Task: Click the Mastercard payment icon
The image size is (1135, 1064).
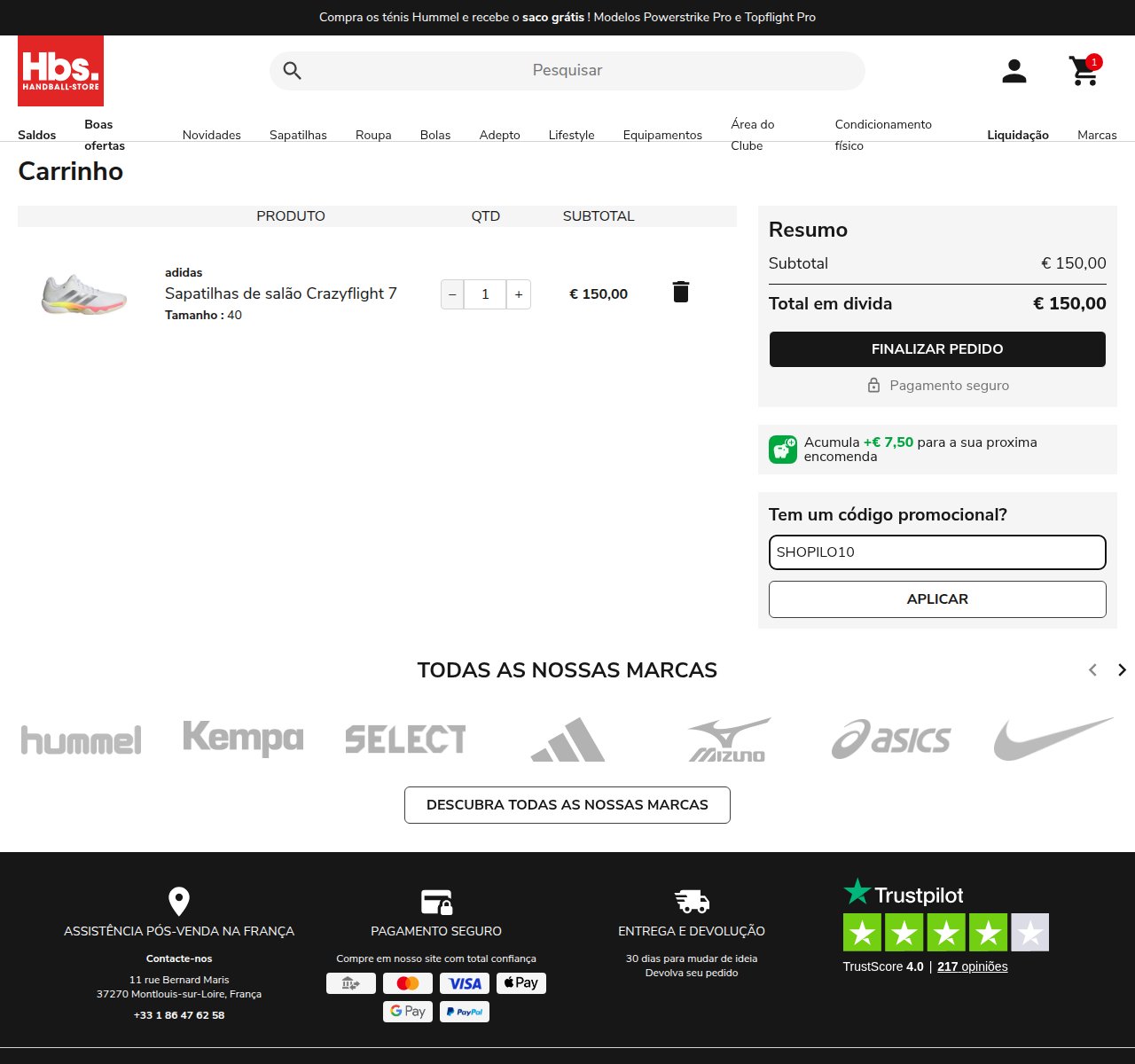Action: point(408,983)
